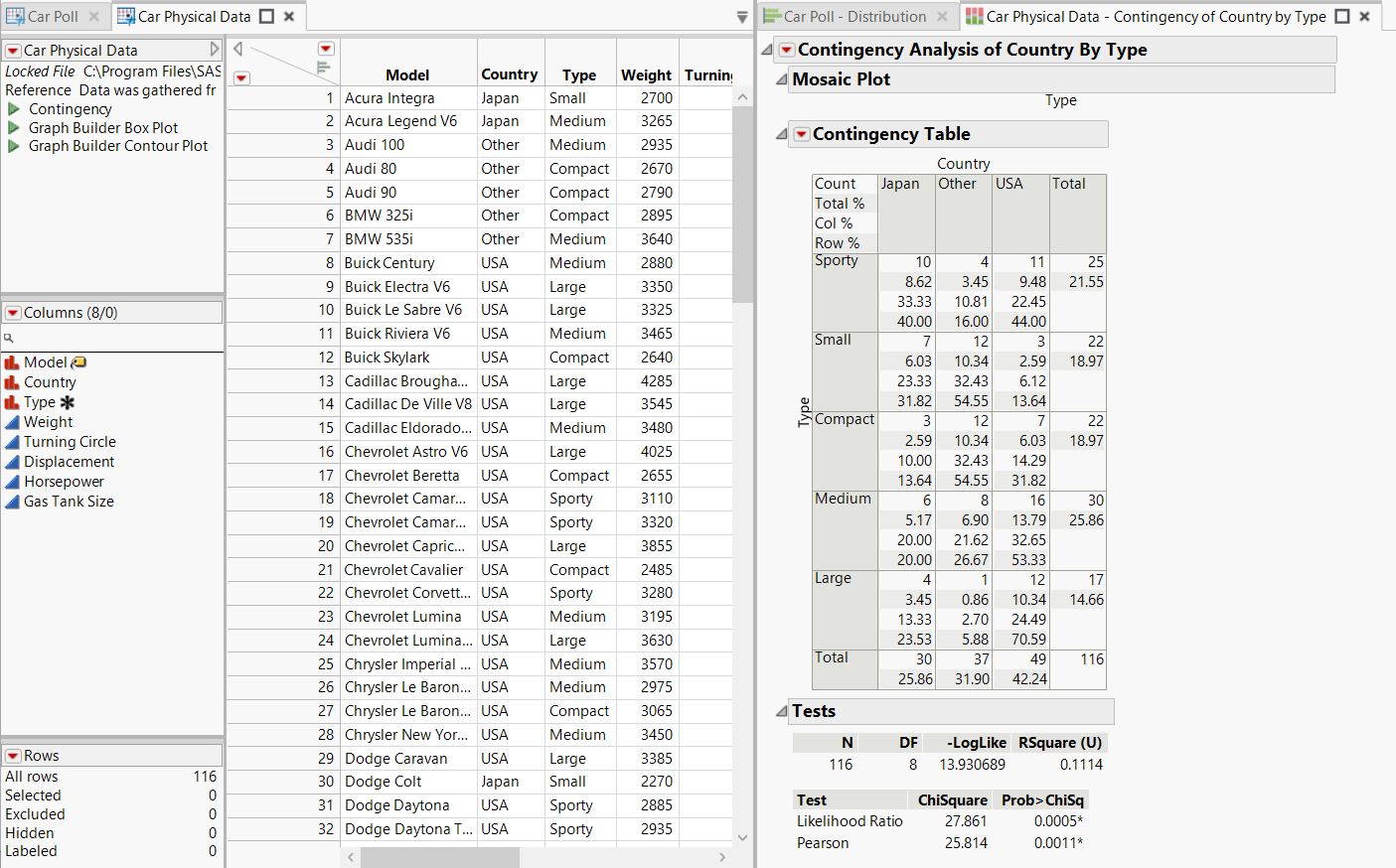1396x868 pixels.
Task: Select the Model column header
Action: click(x=409, y=73)
